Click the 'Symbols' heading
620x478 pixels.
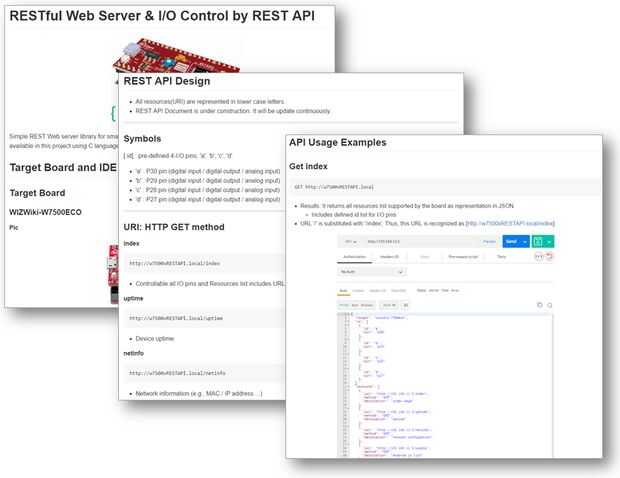(x=142, y=139)
